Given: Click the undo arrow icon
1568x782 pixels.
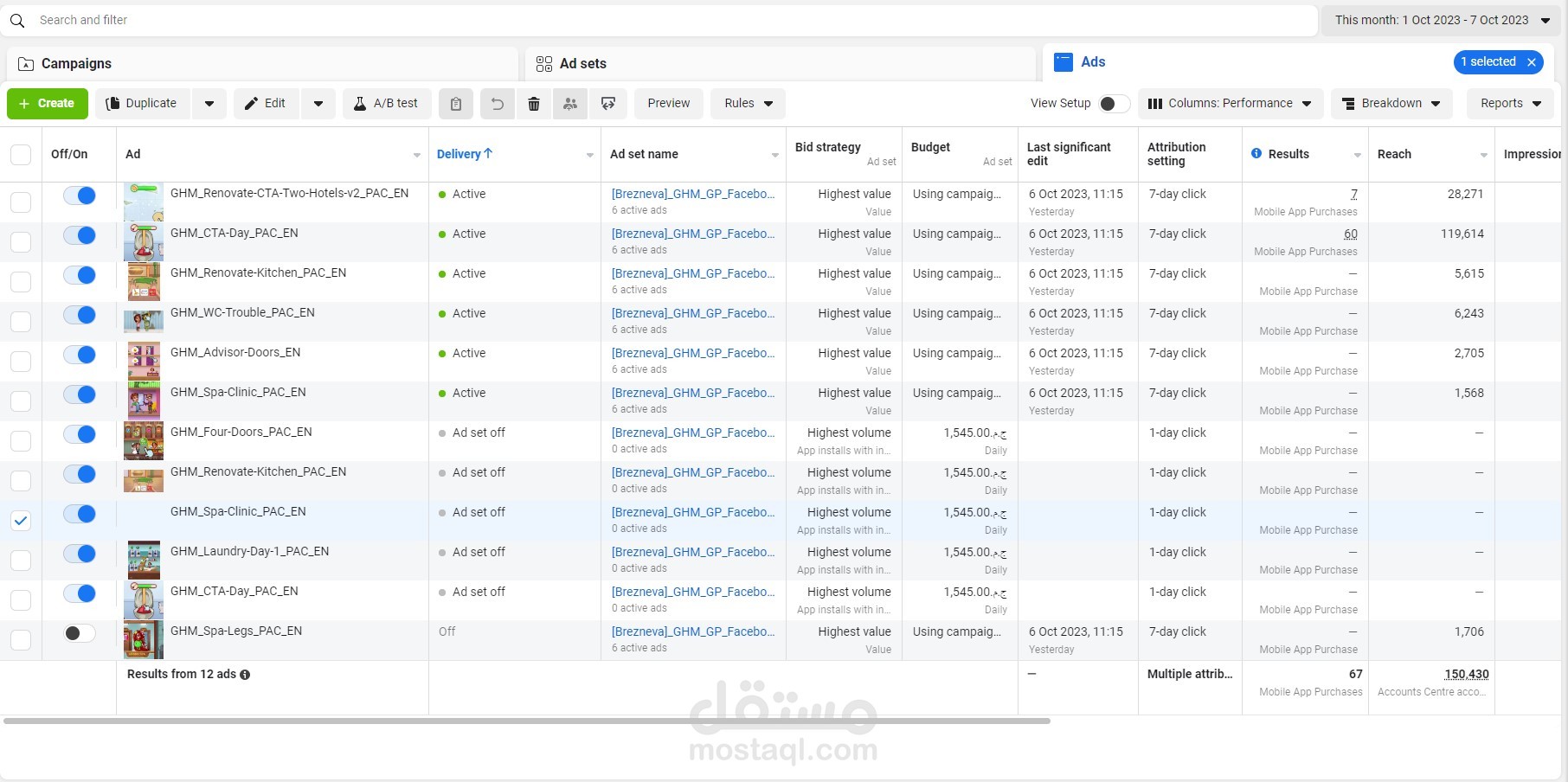Looking at the screenshot, I should click(498, 104).
